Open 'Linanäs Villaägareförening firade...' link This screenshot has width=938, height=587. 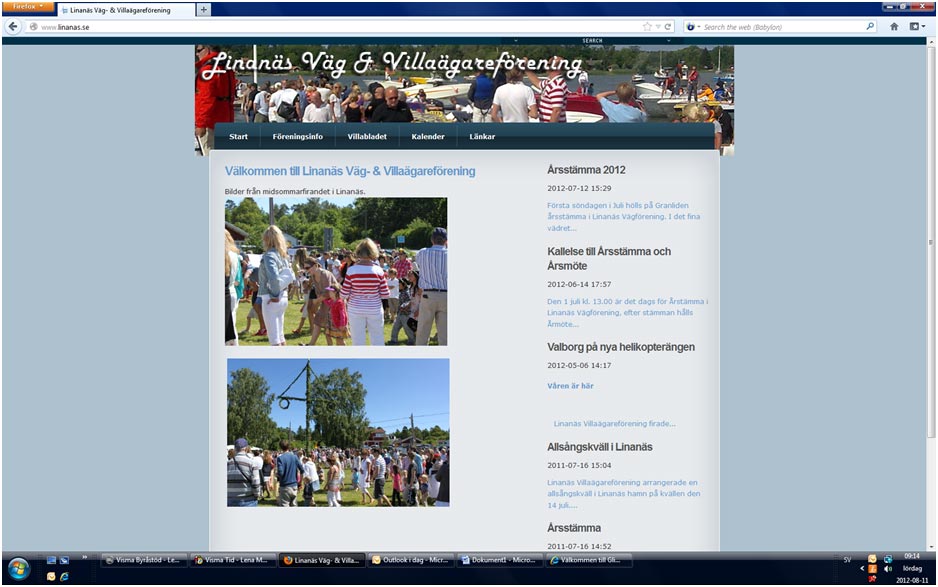(614, 424)
